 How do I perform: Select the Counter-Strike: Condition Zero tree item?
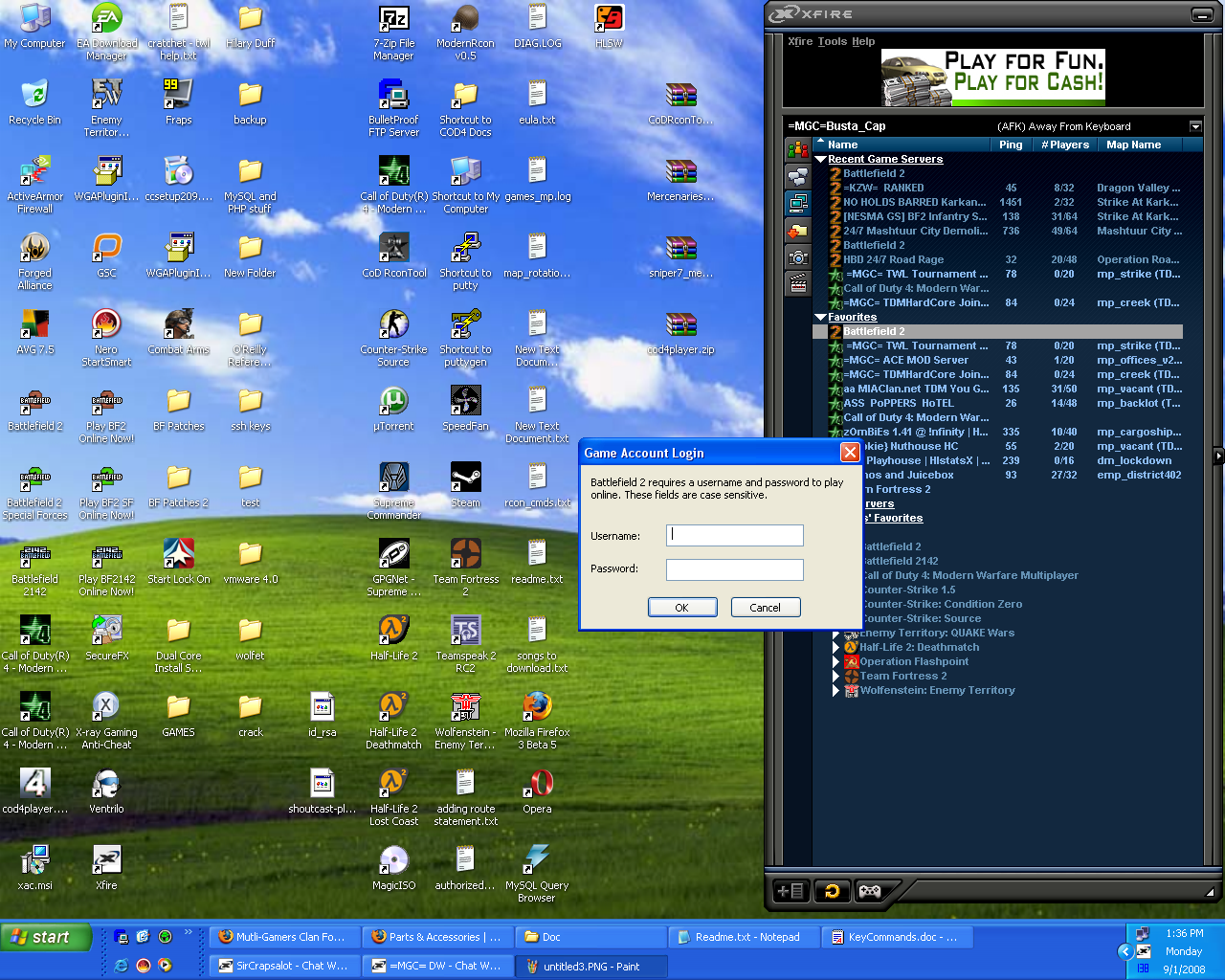943,604
